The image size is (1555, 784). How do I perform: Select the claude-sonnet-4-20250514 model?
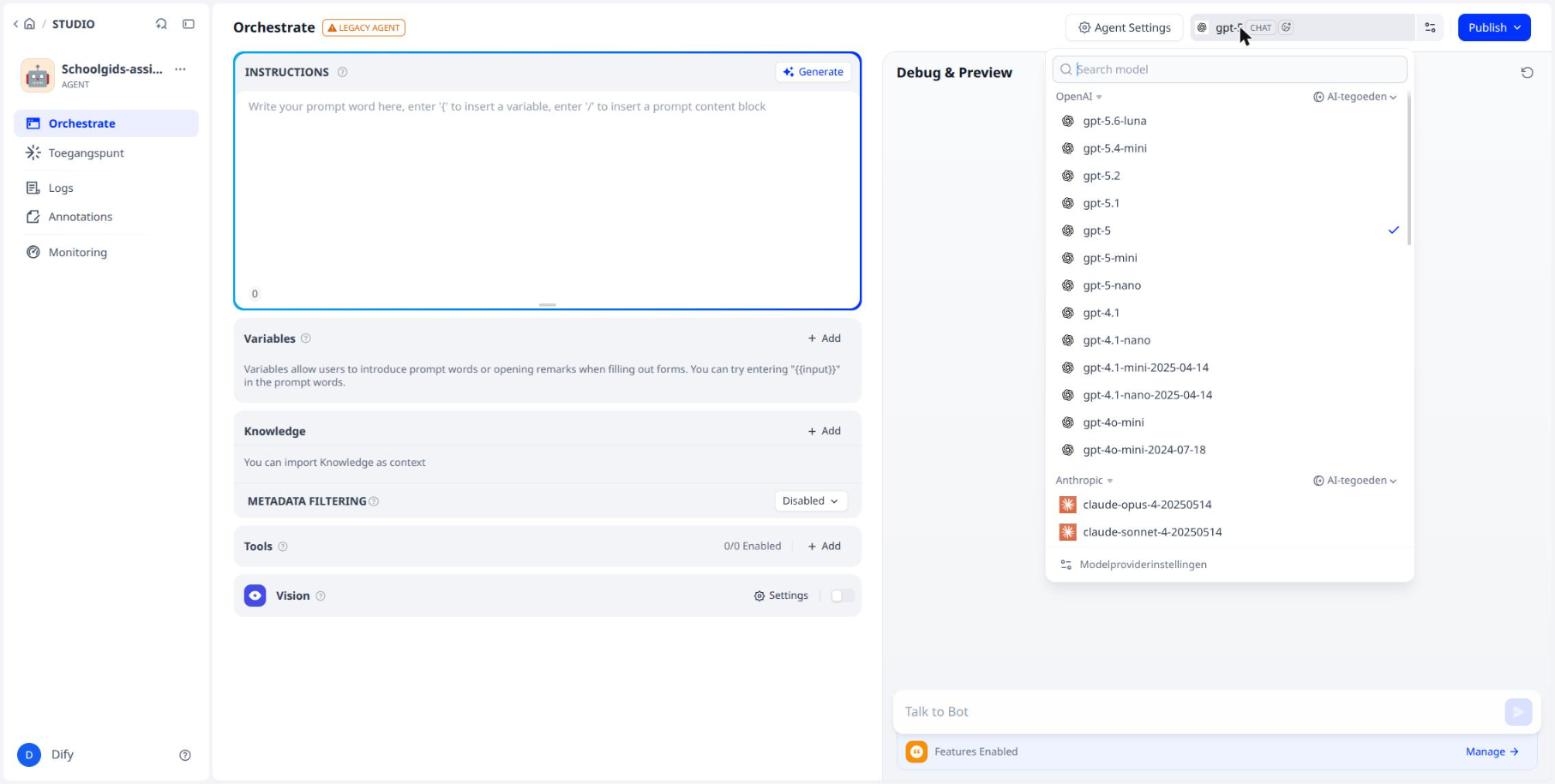1229,532
